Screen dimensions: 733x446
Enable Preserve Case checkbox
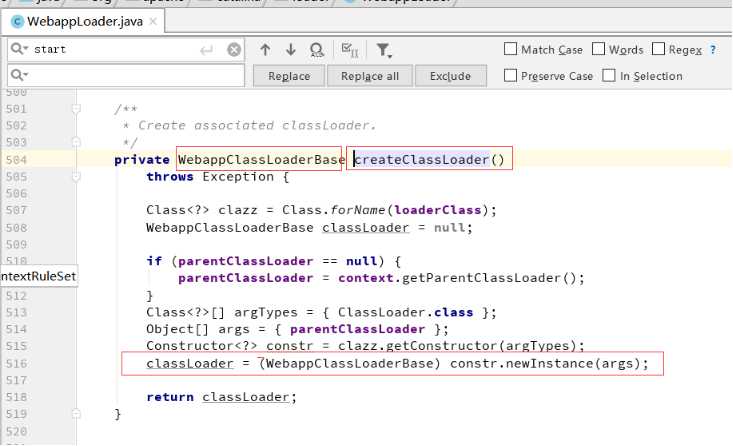tap(510, 75)
